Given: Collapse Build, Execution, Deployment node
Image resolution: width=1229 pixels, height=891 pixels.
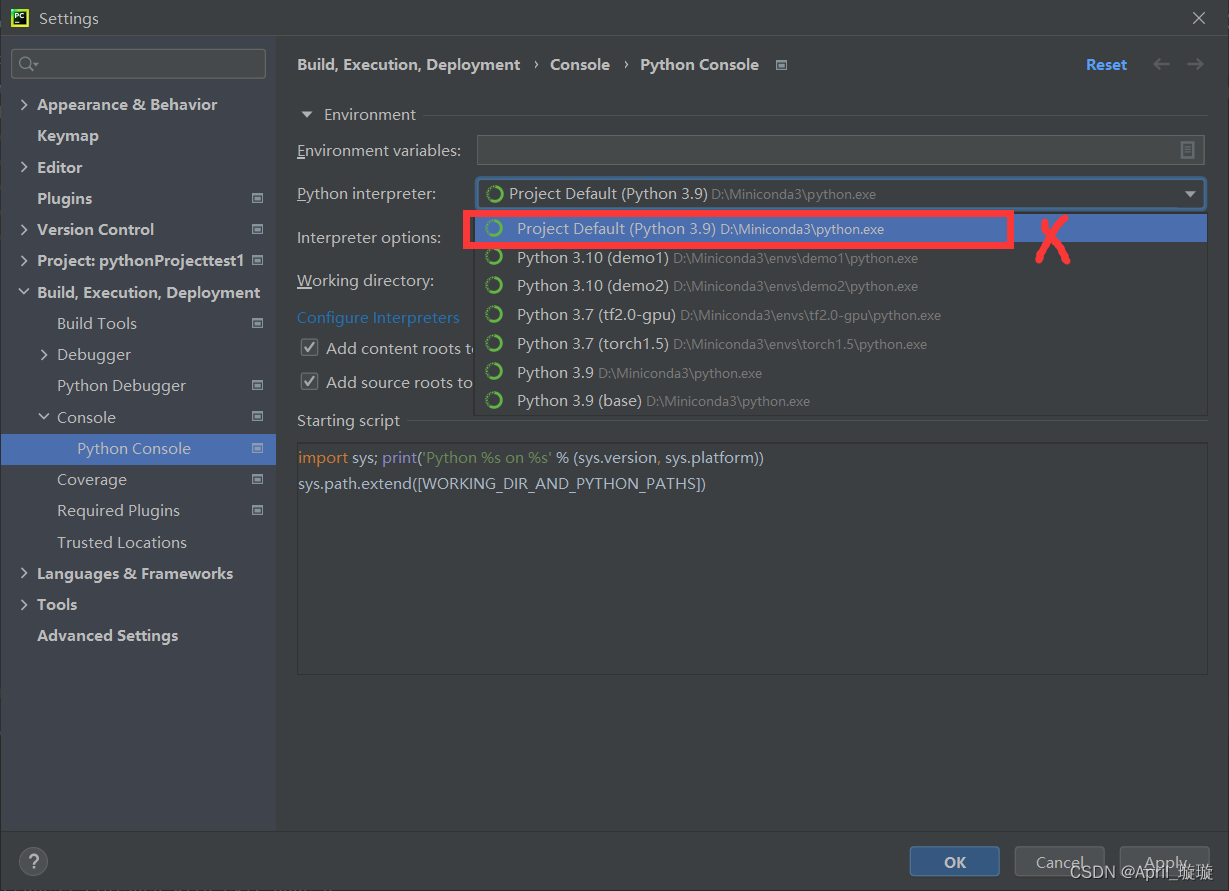Looking at the screenshot, I should point(24,292).
